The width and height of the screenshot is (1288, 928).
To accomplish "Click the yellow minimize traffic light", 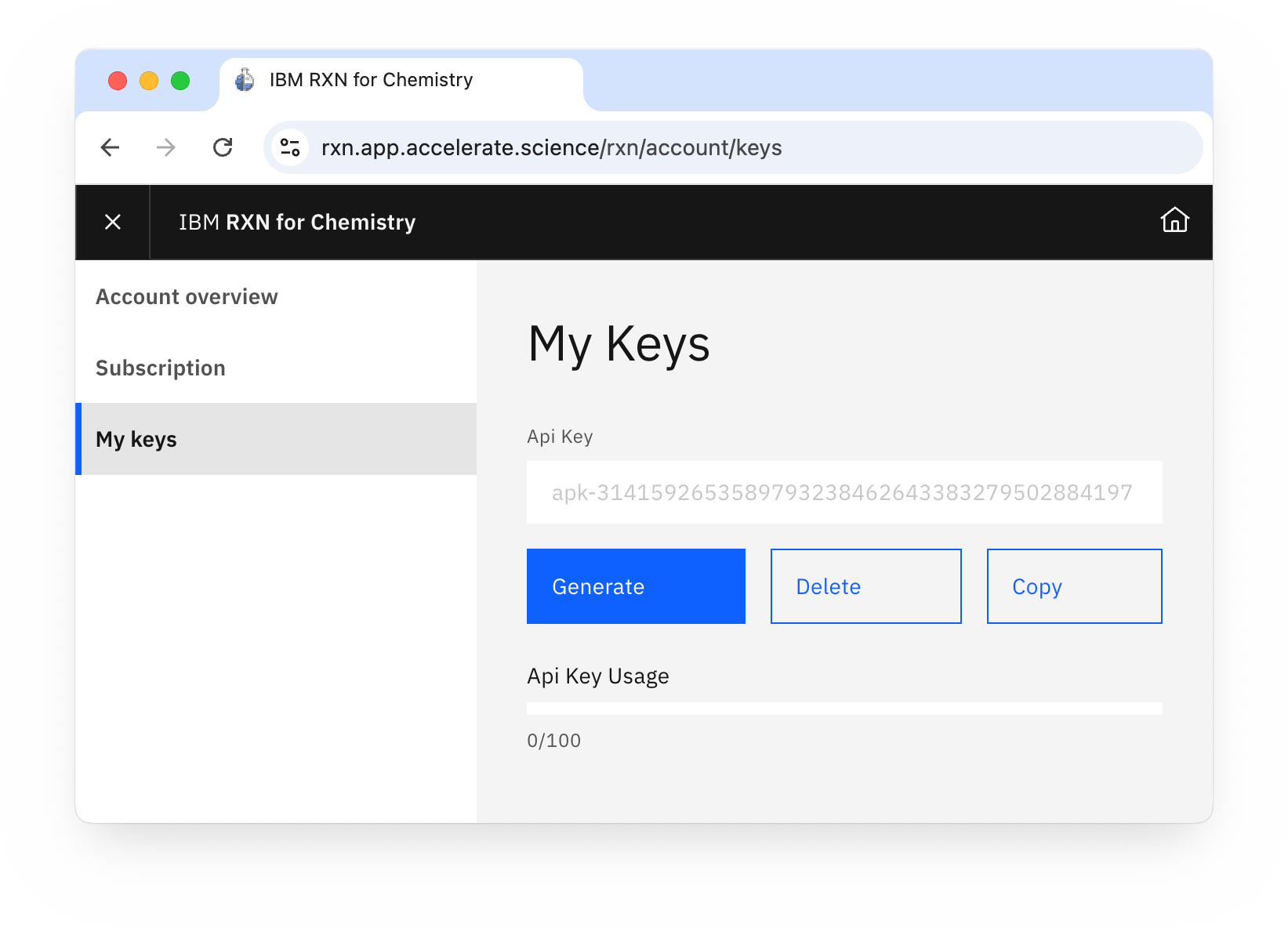I will click(149, 81).
